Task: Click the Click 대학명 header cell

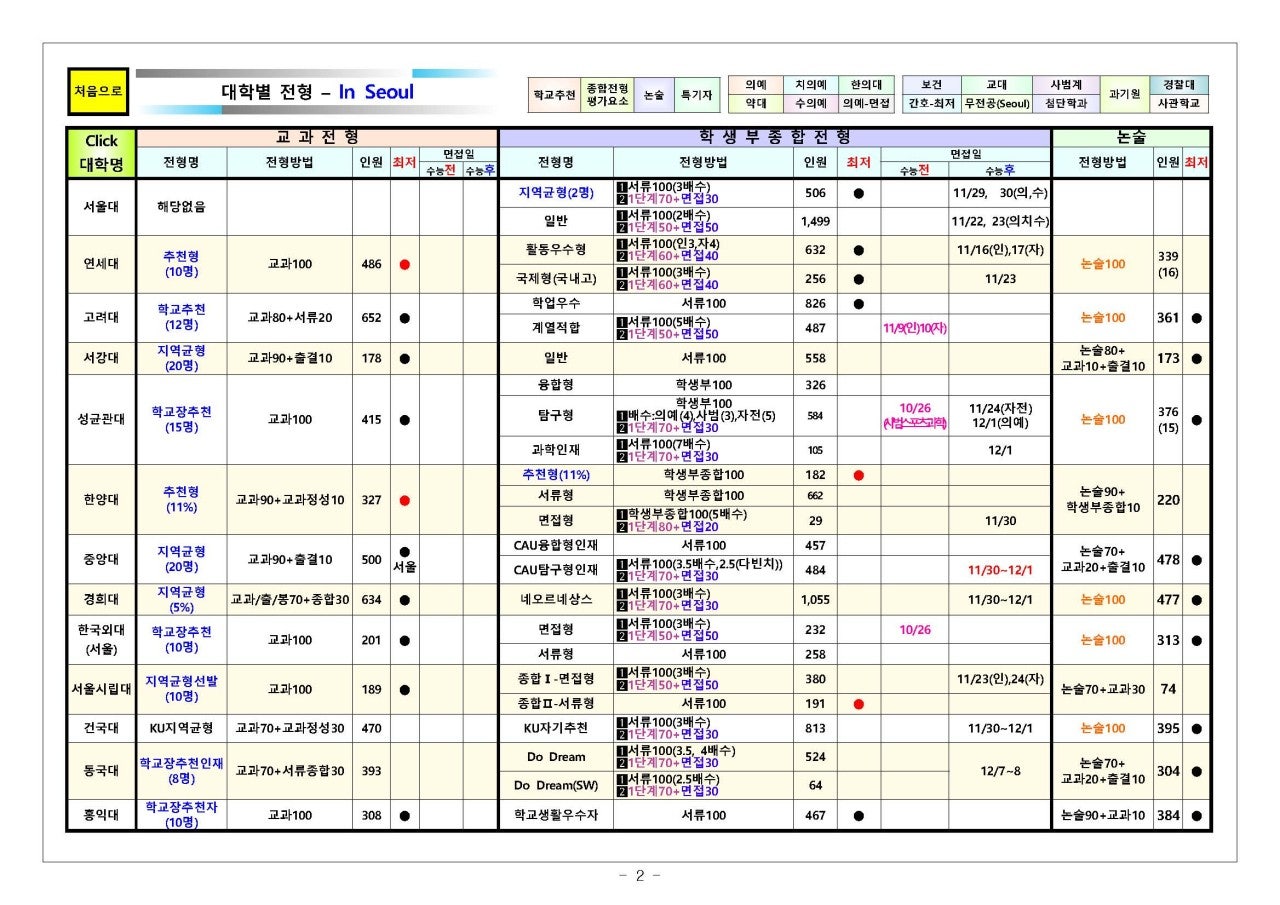Action: pos(101,153)
